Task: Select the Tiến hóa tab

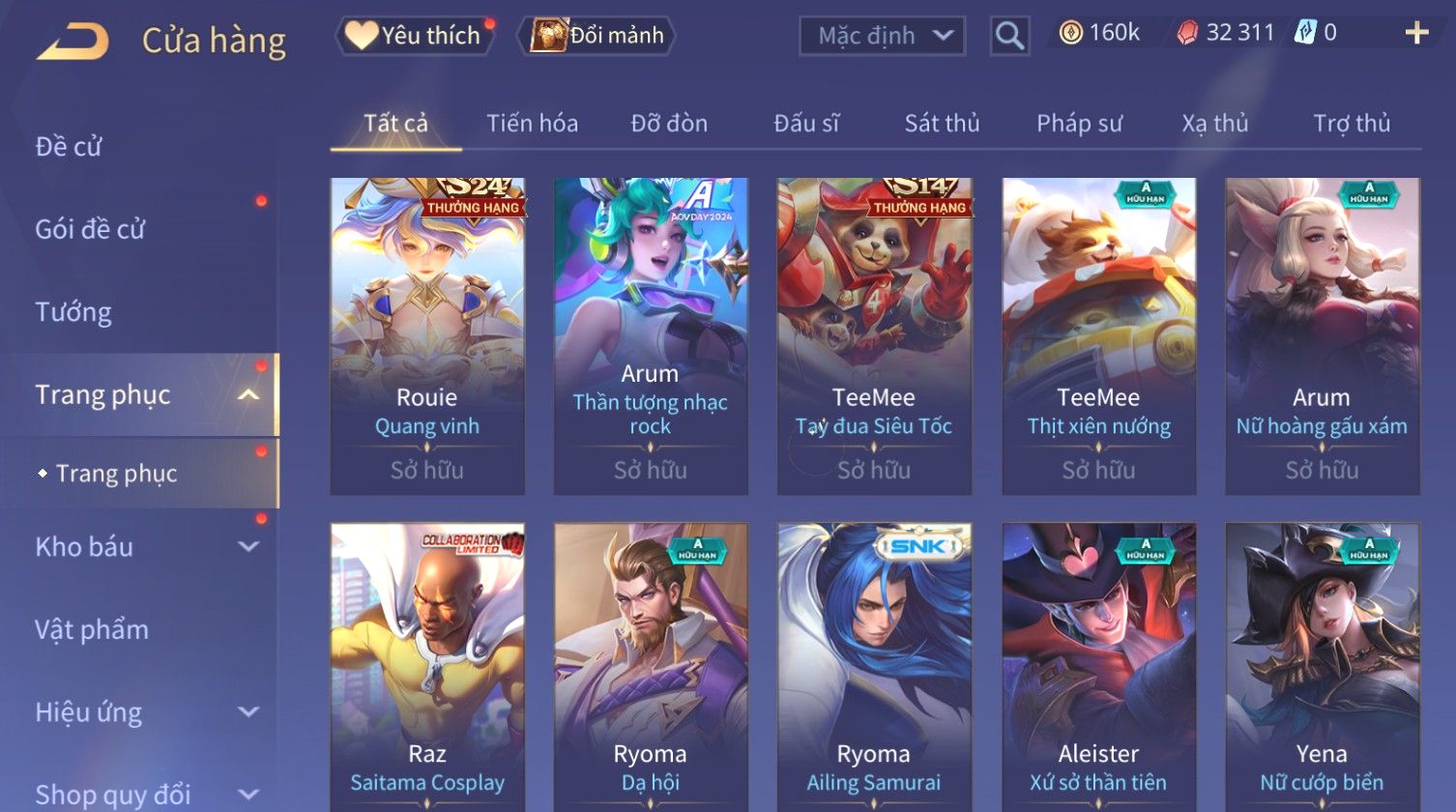Action: (532, 124)
